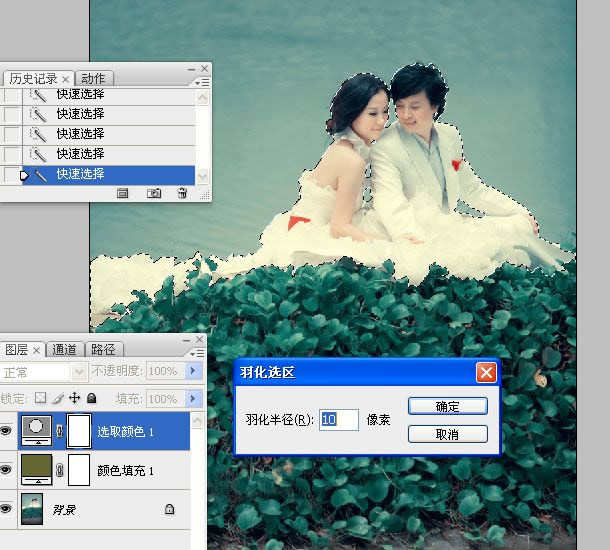Screen dimensions: 610x550
Task: Switch to the 通道 tab
Action: [x=65, y=349]
